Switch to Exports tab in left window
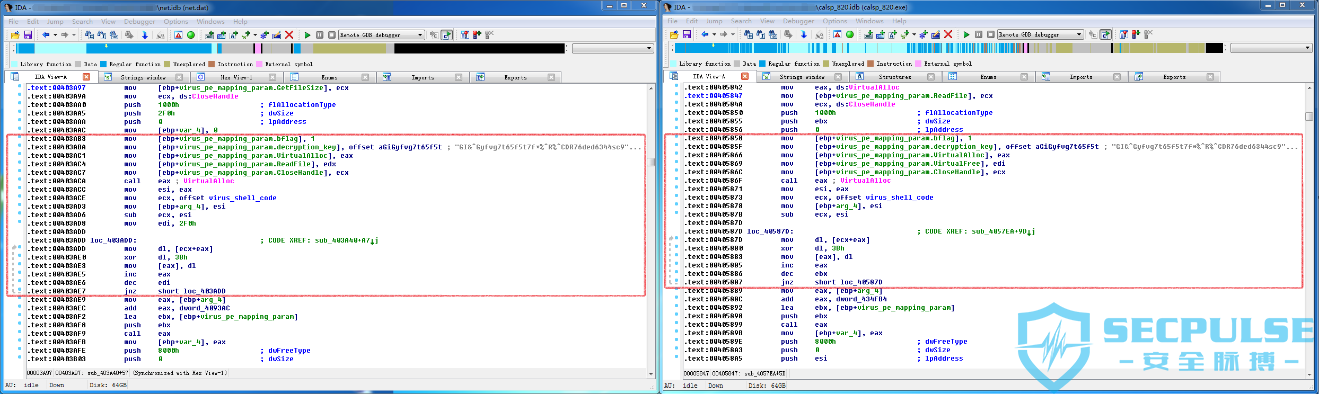 coord(515,77)
